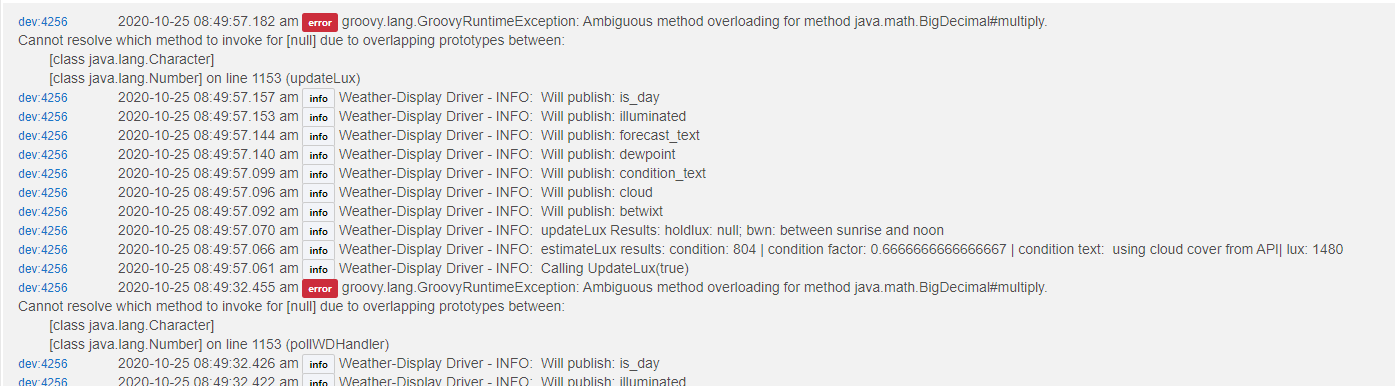Open dev:4256 link beside 08:49:32.455 error
1395x386 pixels.
point(43,288)
